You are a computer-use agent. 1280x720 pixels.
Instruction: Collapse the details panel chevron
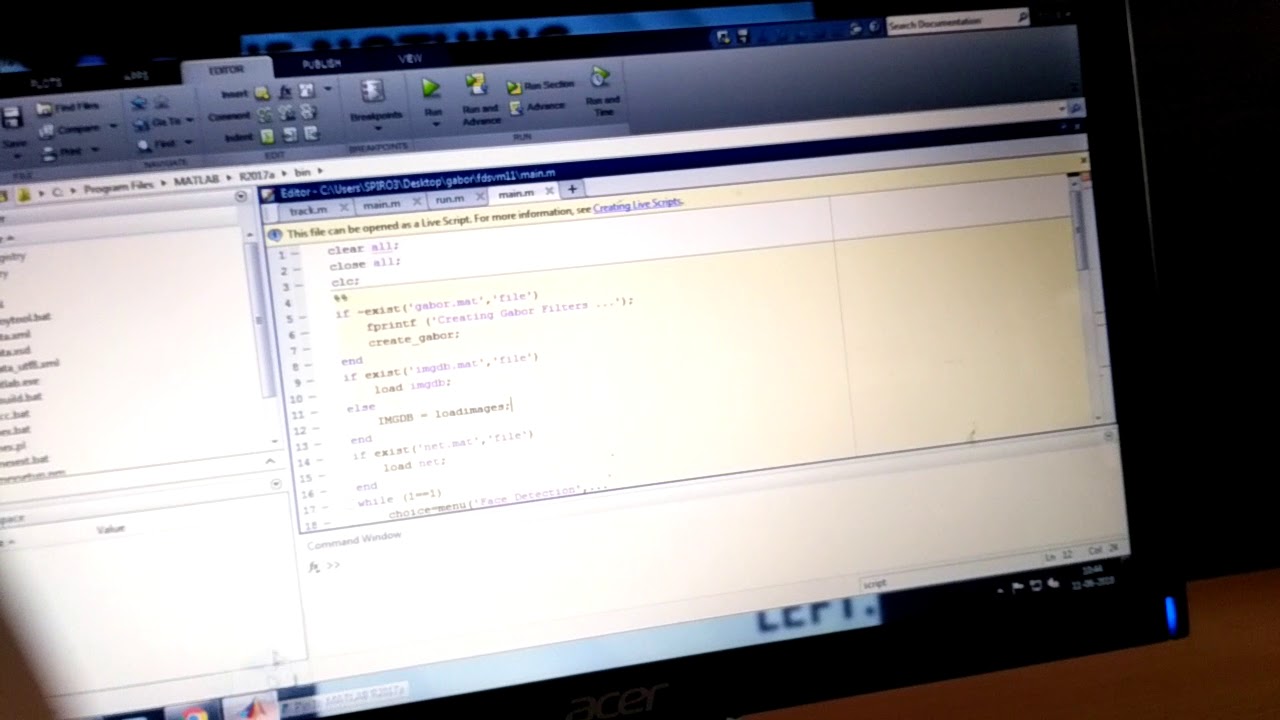[x=269, y=461]
